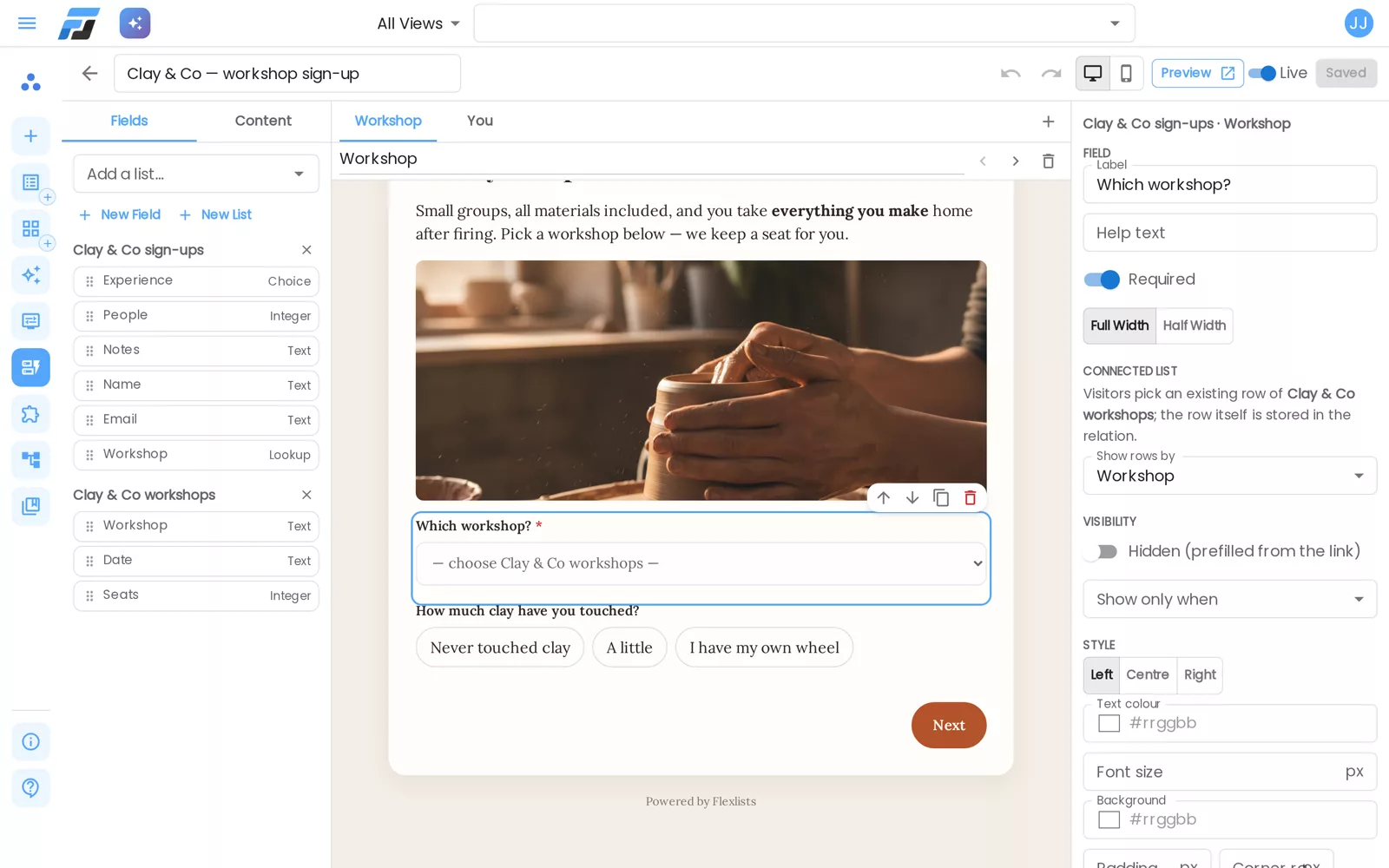Switch to the Content tab

263,121
